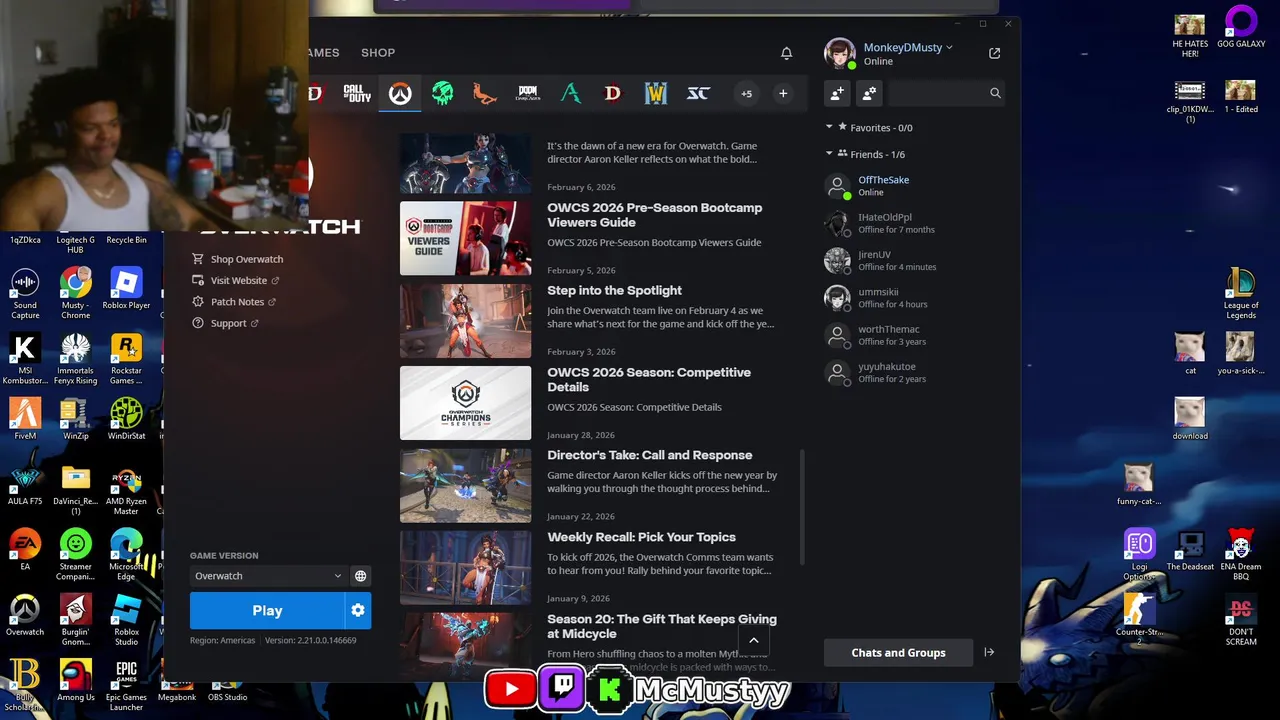
Task: Open the Overwatch desktop shortcut
Action: [x=25, y=616]
